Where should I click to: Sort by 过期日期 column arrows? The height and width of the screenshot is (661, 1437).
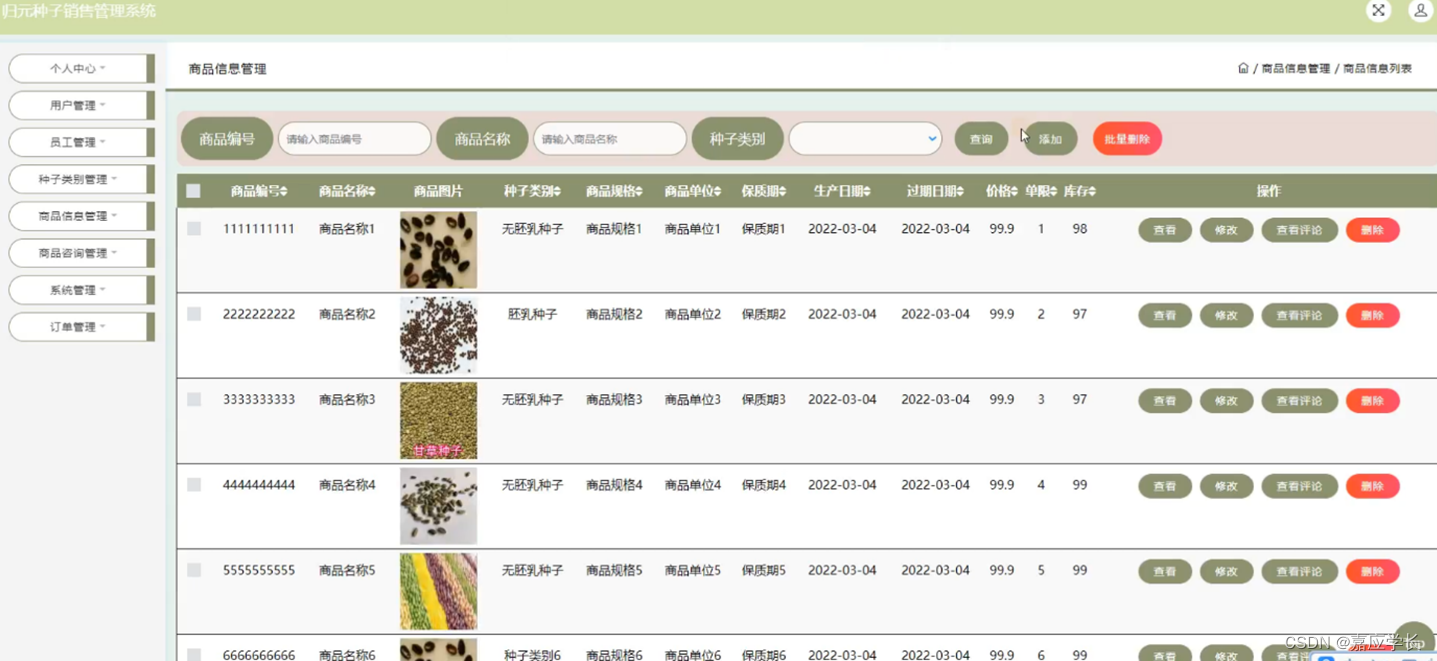click(960, 191)
